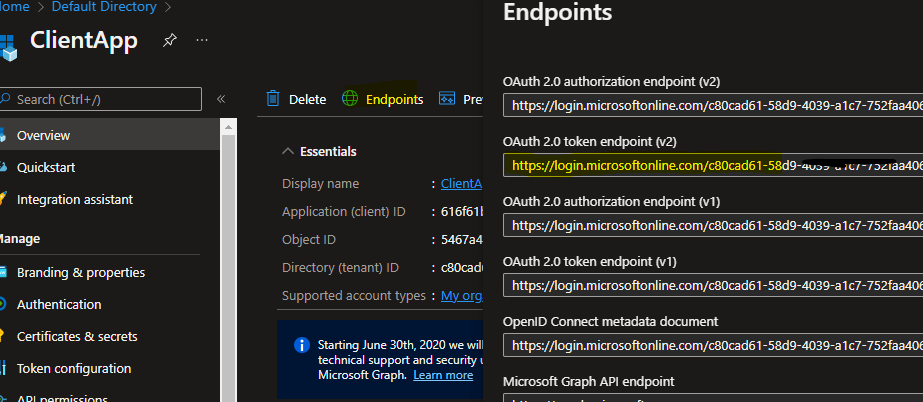Open the Overview menu item
Screen dimensions: 923x402
click(x=43, y=135)
